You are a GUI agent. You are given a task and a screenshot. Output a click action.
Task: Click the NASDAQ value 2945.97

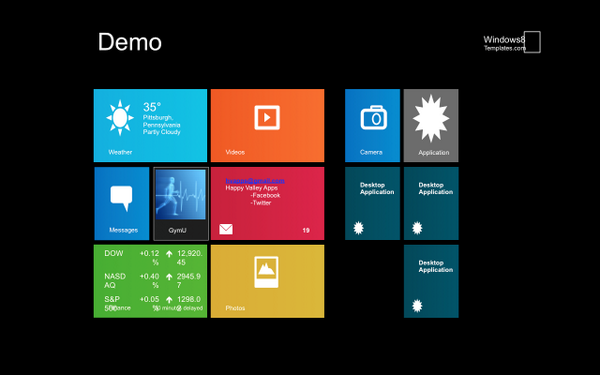(188, 281)
